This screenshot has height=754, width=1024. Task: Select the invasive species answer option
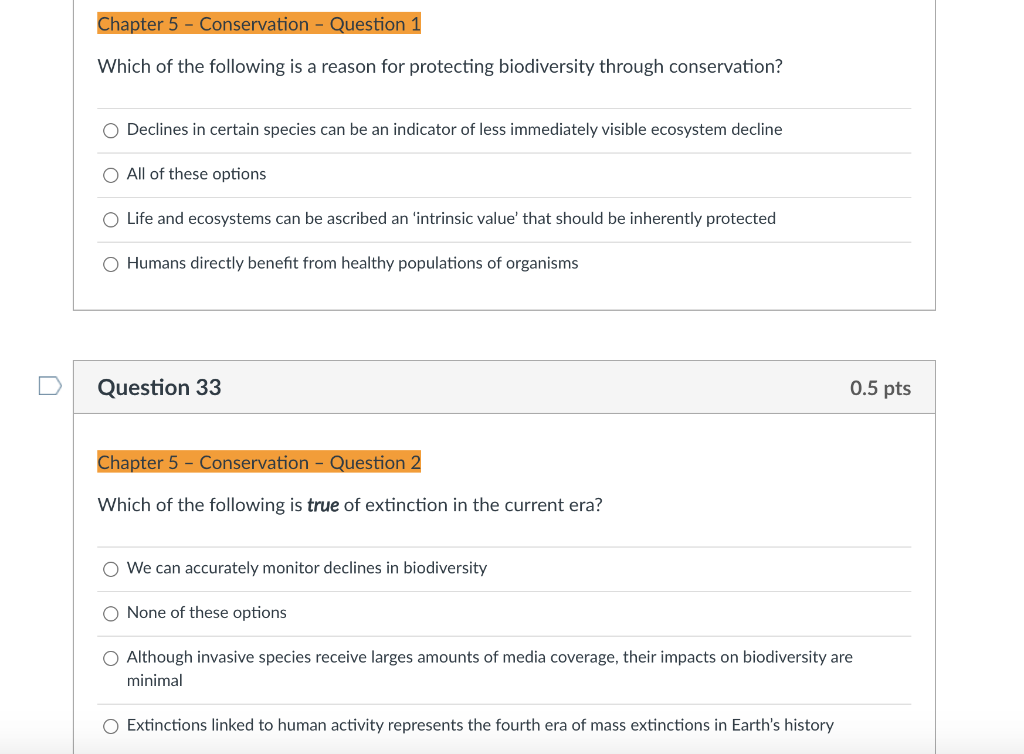[x=110, y=657]
